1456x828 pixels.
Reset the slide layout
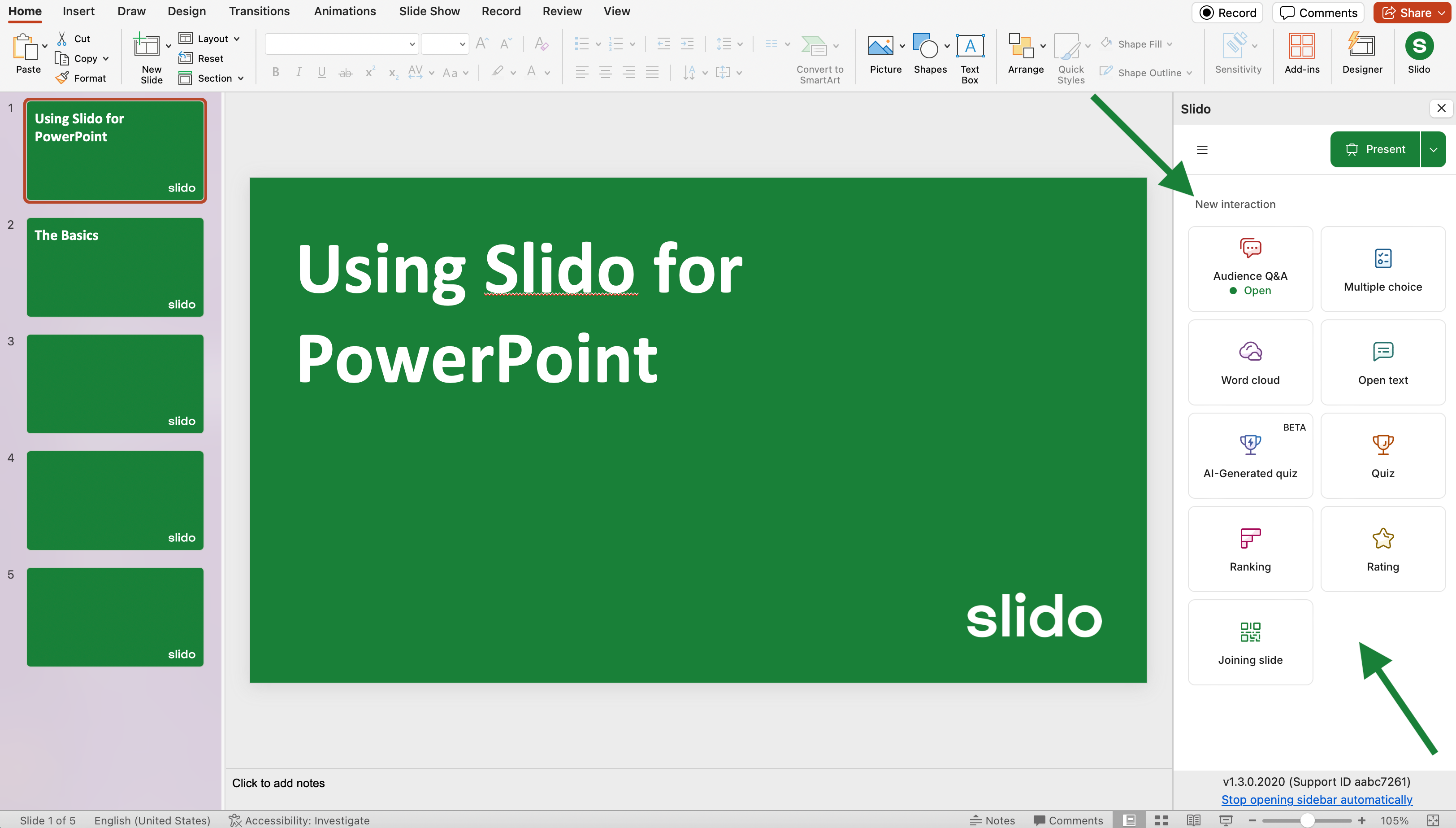tap(201, 58)
